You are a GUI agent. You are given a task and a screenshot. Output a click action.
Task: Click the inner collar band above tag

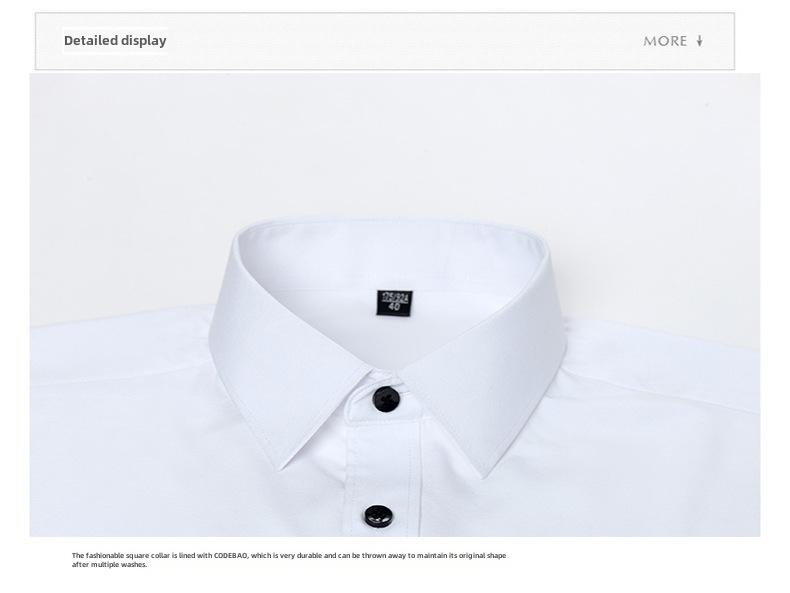393,259
